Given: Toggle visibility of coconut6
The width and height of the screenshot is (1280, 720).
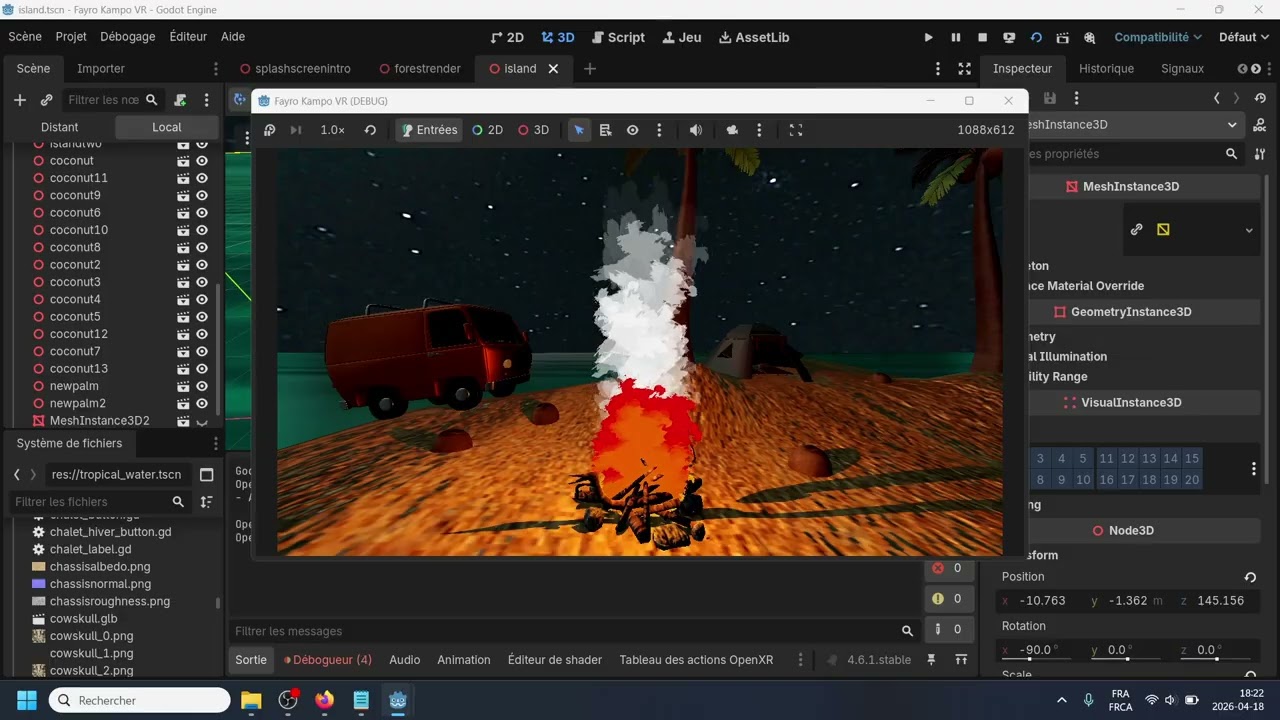Looking at the screenshot, I should [x=202, y=212].
